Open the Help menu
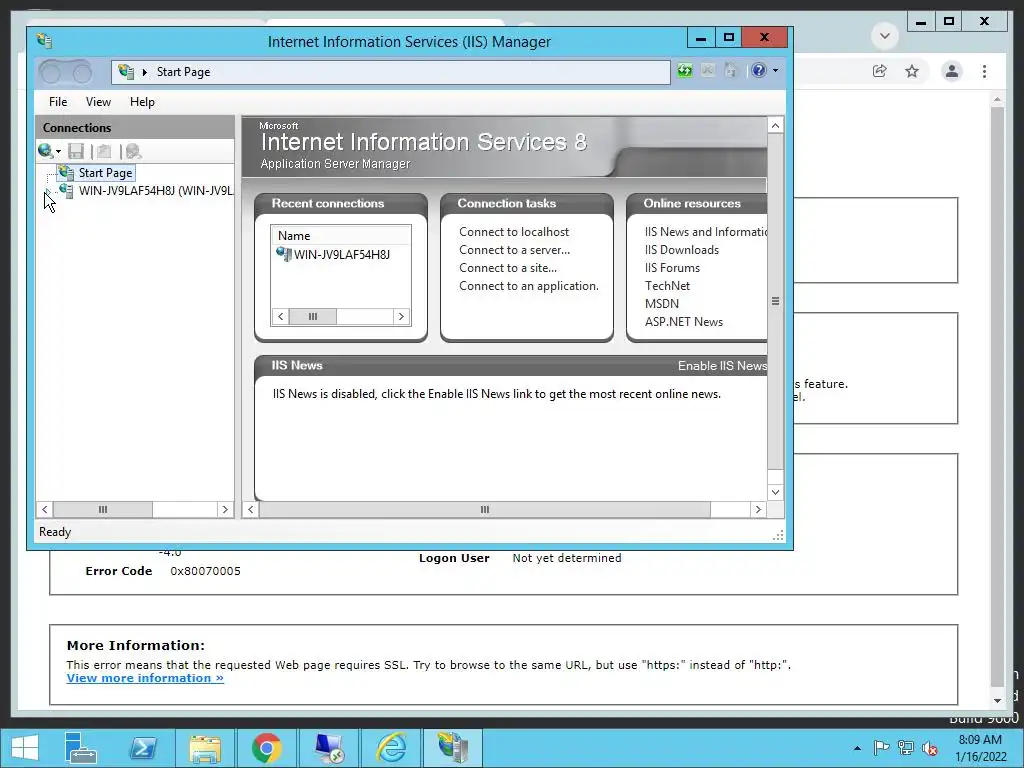The width and height of the screenshot is (1024, 768). click(x=142, y=102)
